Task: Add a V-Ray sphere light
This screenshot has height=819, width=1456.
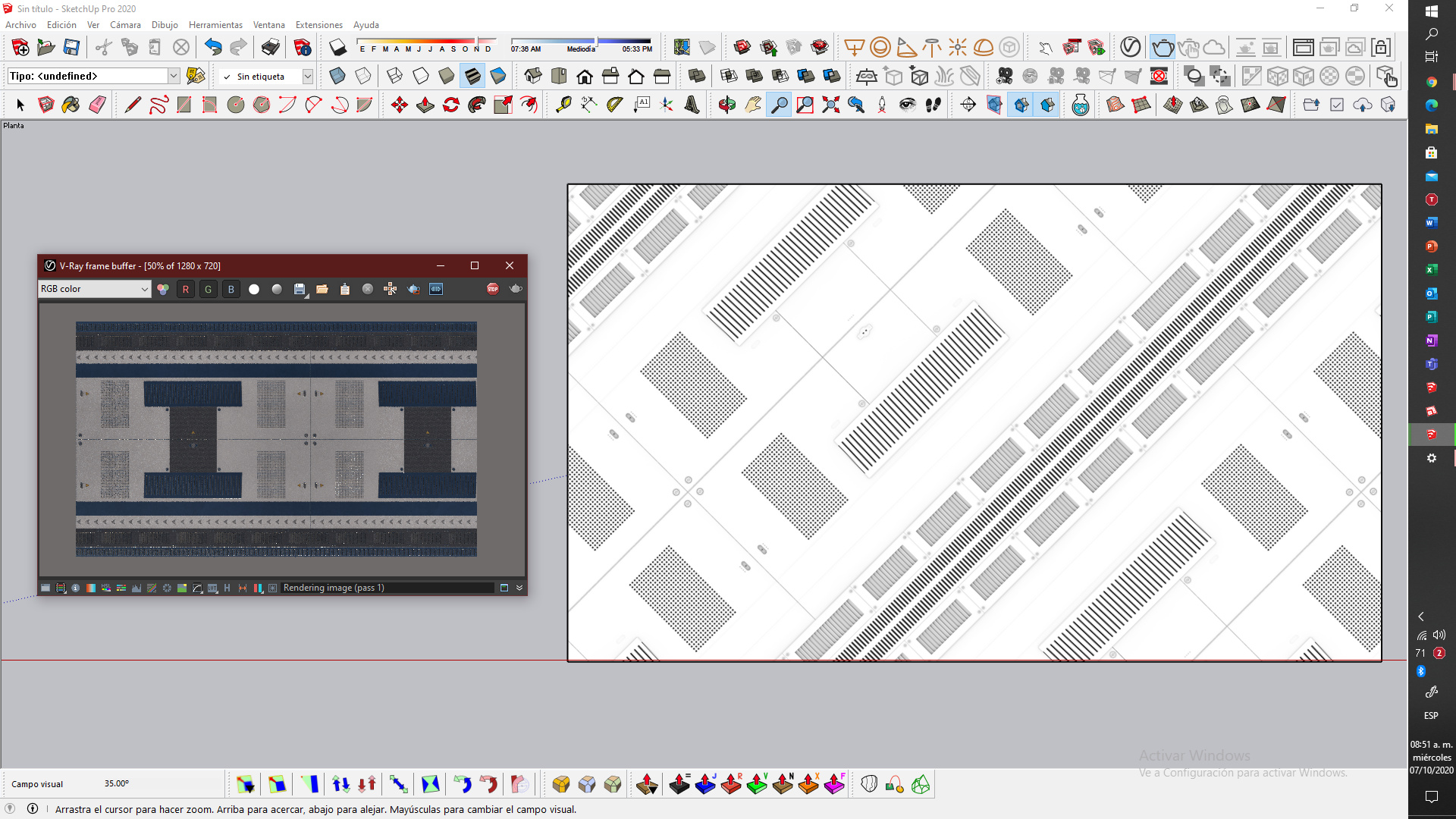Action: coord(880,47)
